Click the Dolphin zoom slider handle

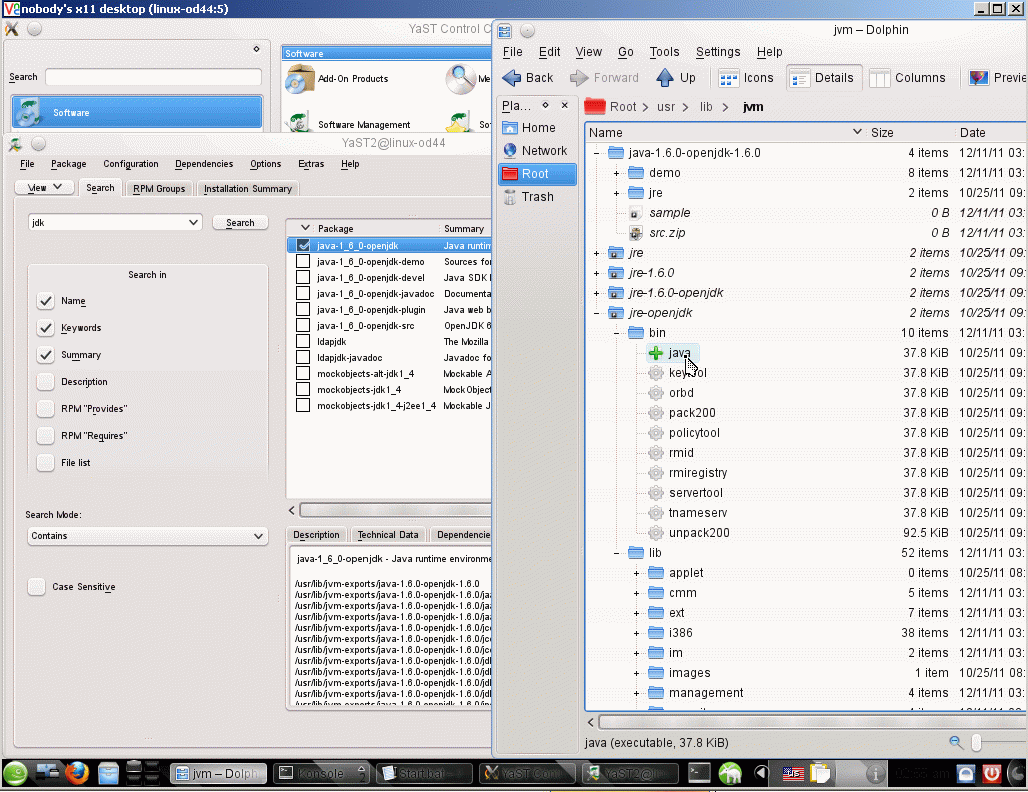tap(976, 742)
